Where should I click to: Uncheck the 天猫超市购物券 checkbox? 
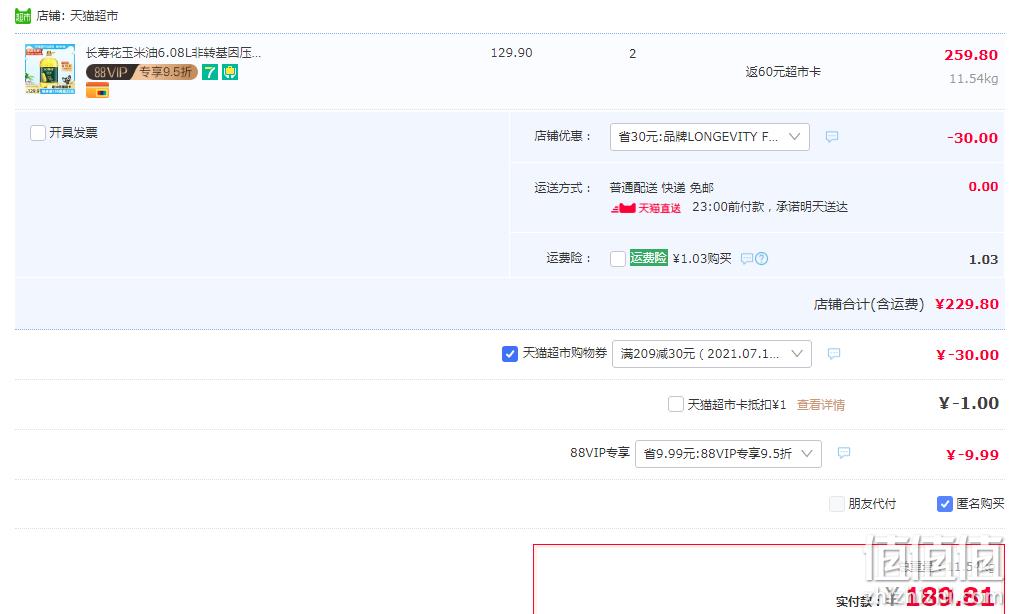pos(510,354)
